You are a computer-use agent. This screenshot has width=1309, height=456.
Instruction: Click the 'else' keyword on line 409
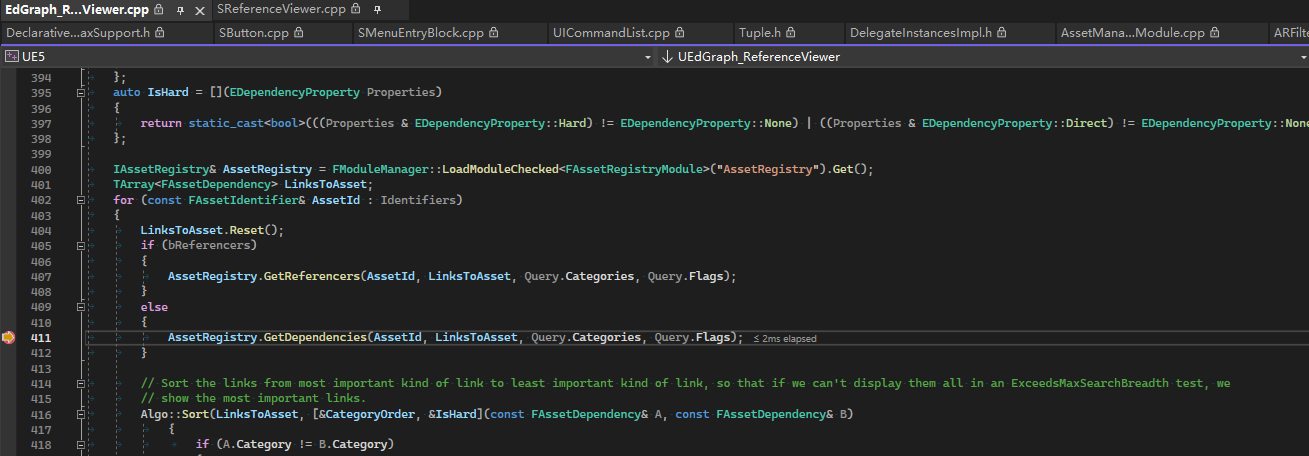(154, 308)
